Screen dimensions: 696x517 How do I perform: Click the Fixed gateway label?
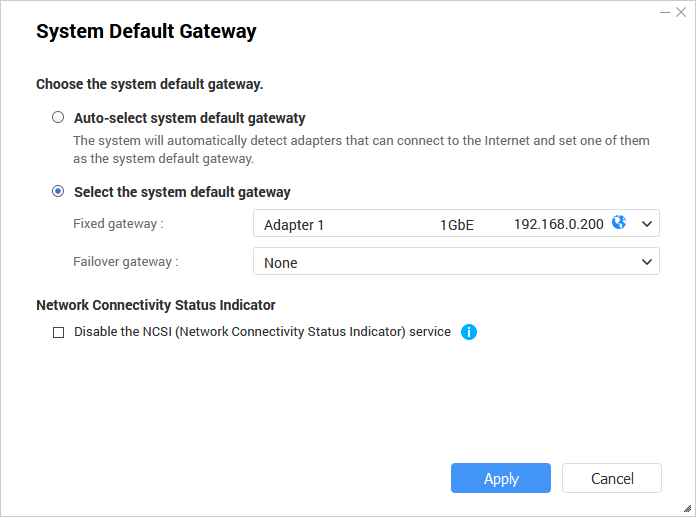(118, 224)
